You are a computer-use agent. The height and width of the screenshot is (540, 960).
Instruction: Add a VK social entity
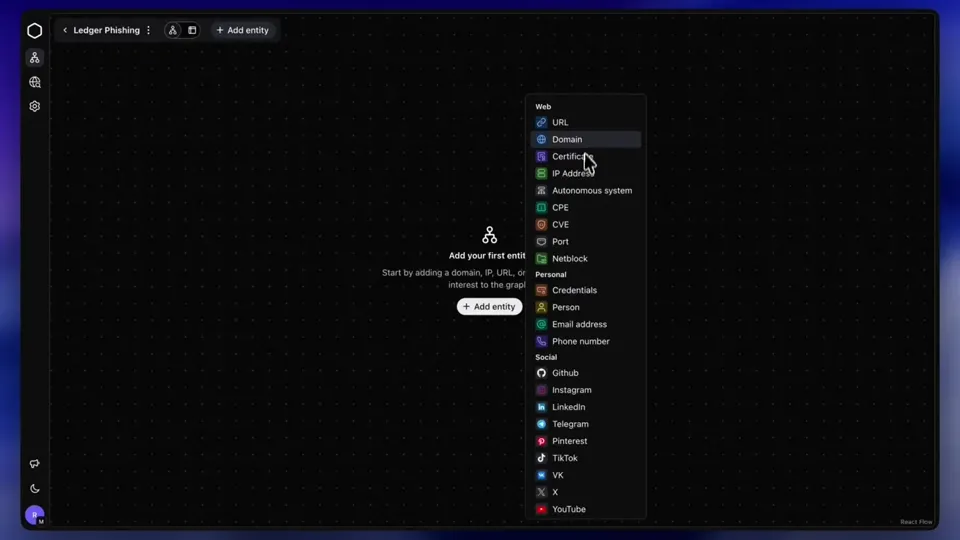586,475
